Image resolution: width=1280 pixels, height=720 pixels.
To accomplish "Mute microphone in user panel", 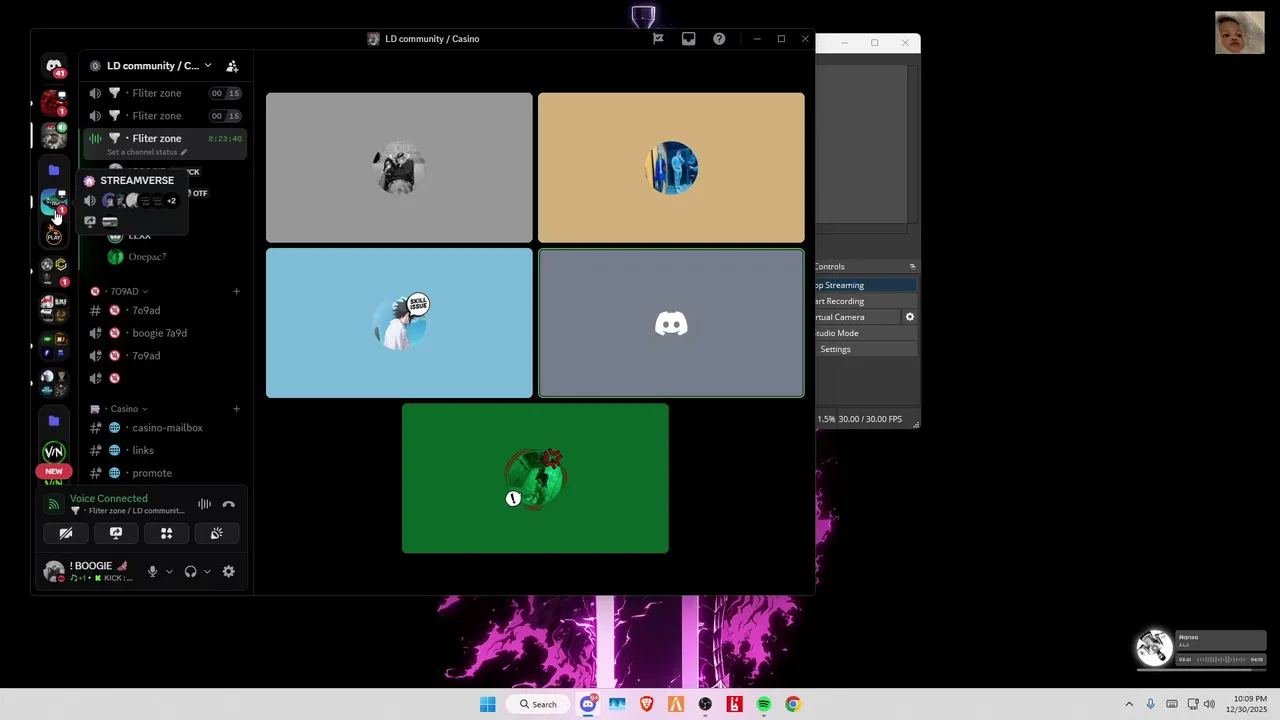I will tap(153, 572).
